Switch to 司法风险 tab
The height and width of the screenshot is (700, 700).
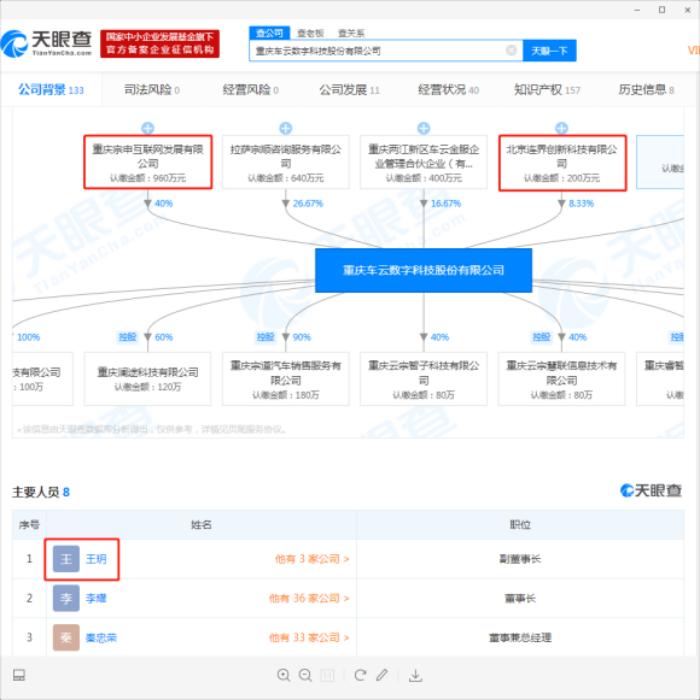pos(152,90)
